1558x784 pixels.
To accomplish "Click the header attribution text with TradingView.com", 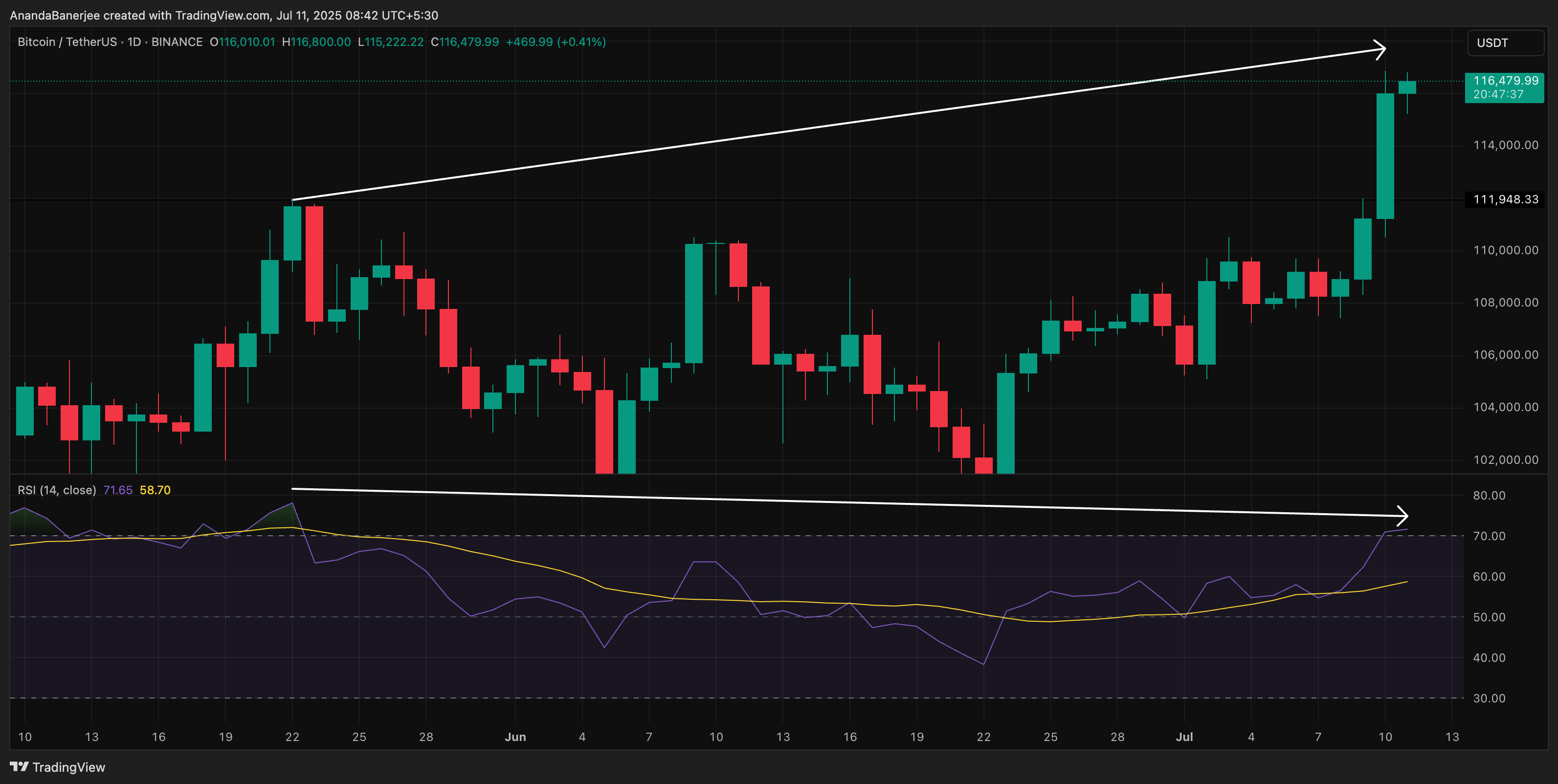I will tap(224, 15).
